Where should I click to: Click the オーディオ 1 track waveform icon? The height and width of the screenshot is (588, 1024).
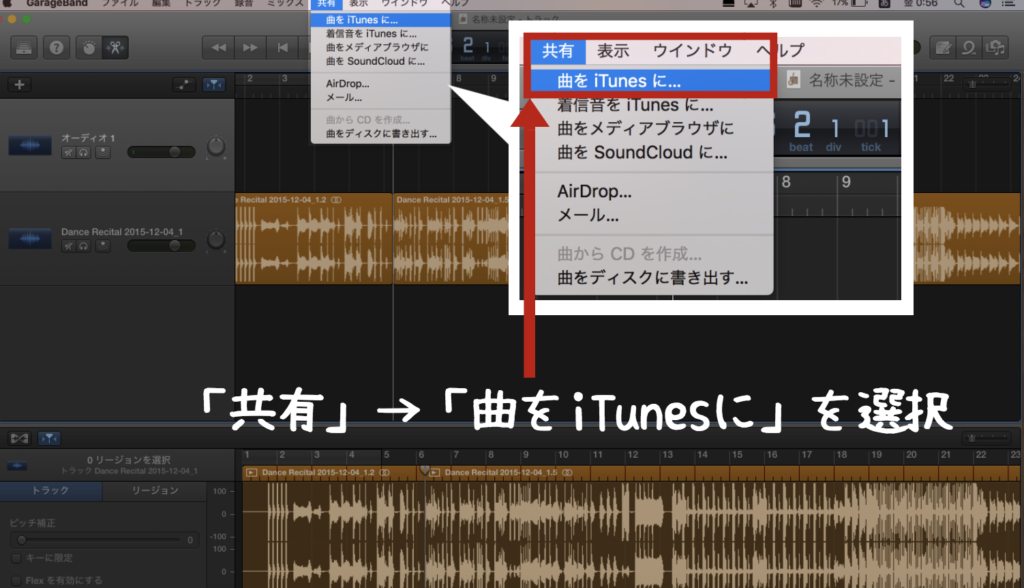(30, 145)
